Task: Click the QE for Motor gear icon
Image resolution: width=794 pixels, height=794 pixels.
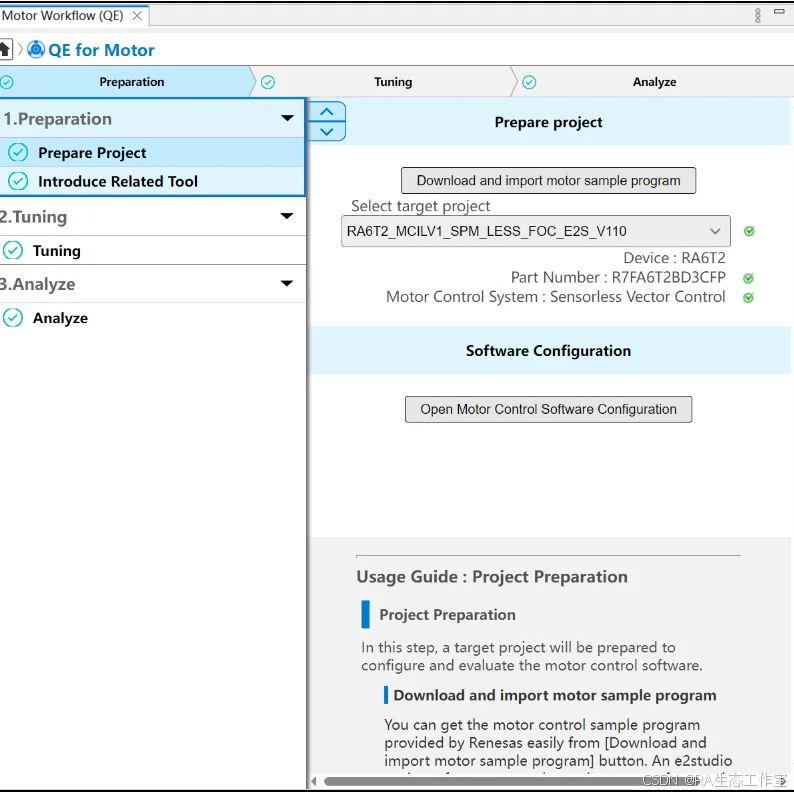Action: click(x=35, y=50)
